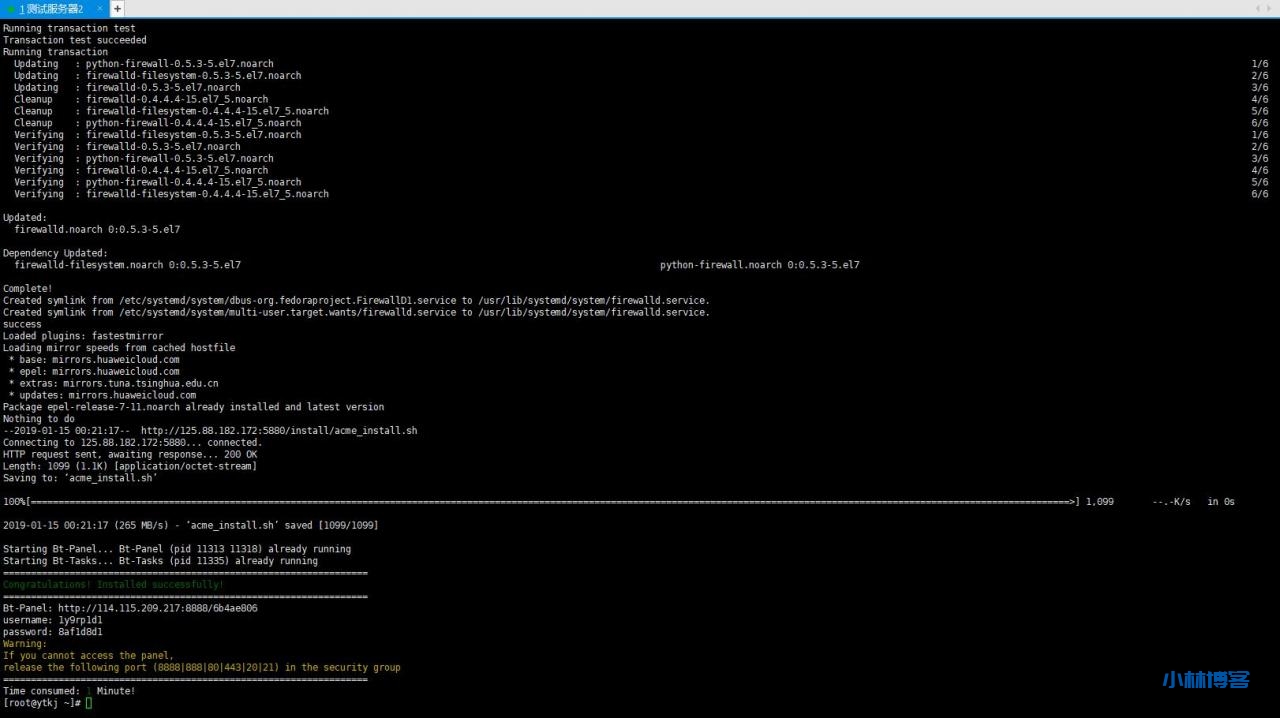Image resolution: width=1280 pixels, height=718 pixels.
Task: Click the green connection status dot
Action: pyautogui.click(x=11, y=9)
